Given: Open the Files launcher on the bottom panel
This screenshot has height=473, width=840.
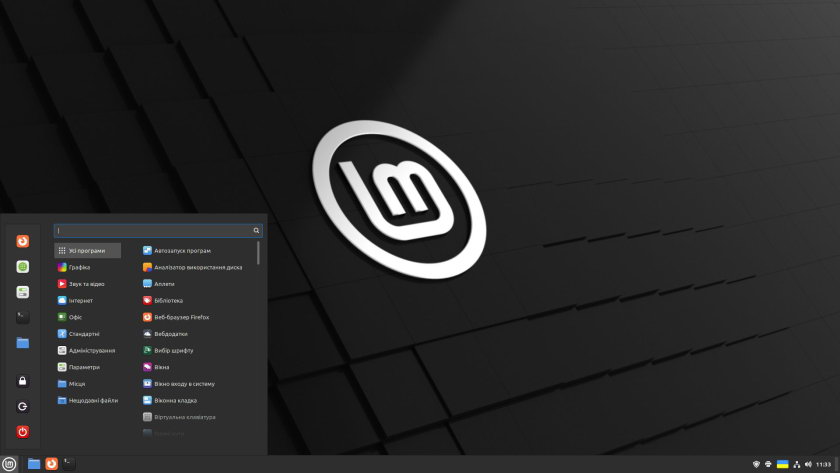Looking at the screenshot, I should 34,464.
